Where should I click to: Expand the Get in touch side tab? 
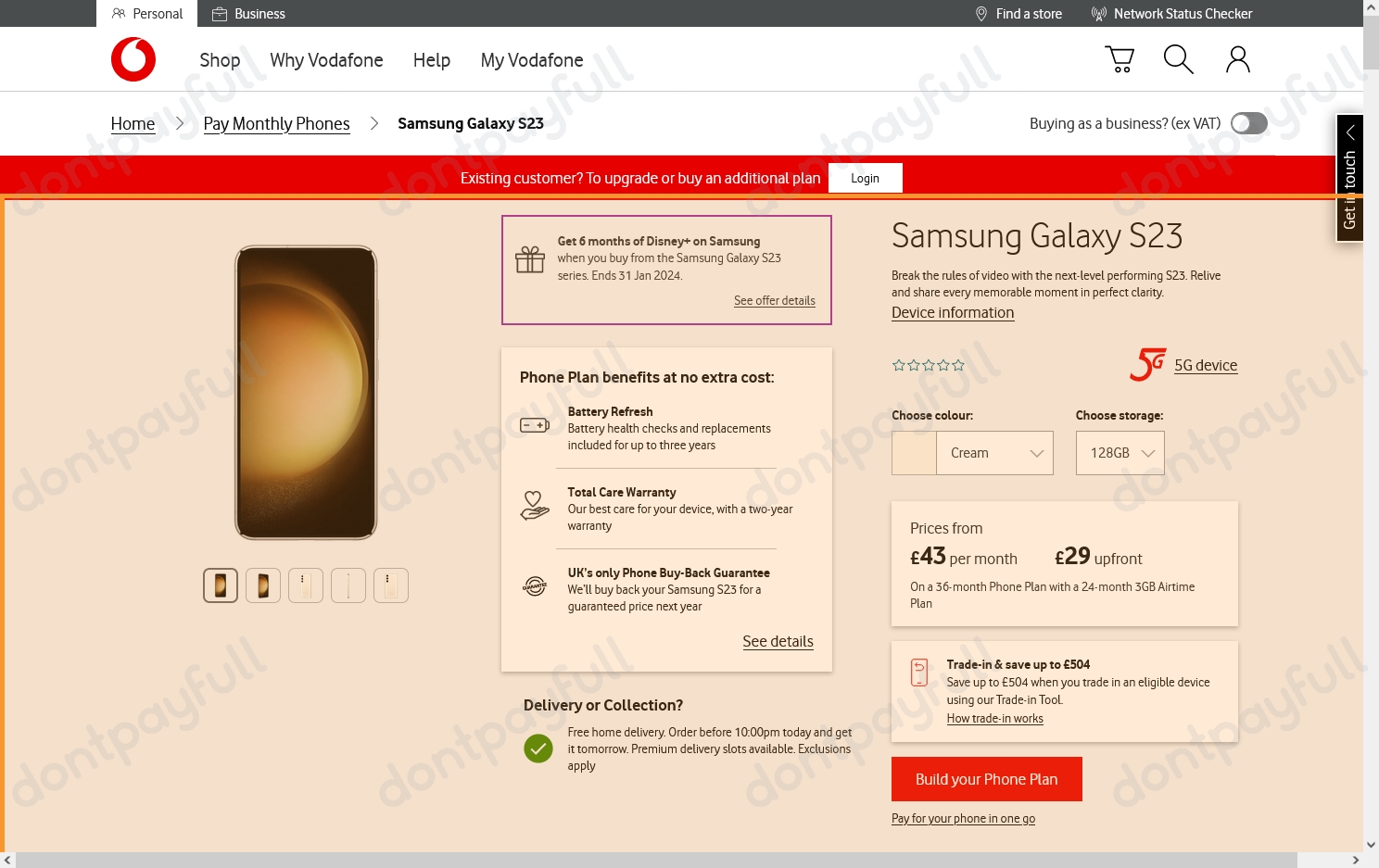pos(1349,178)
